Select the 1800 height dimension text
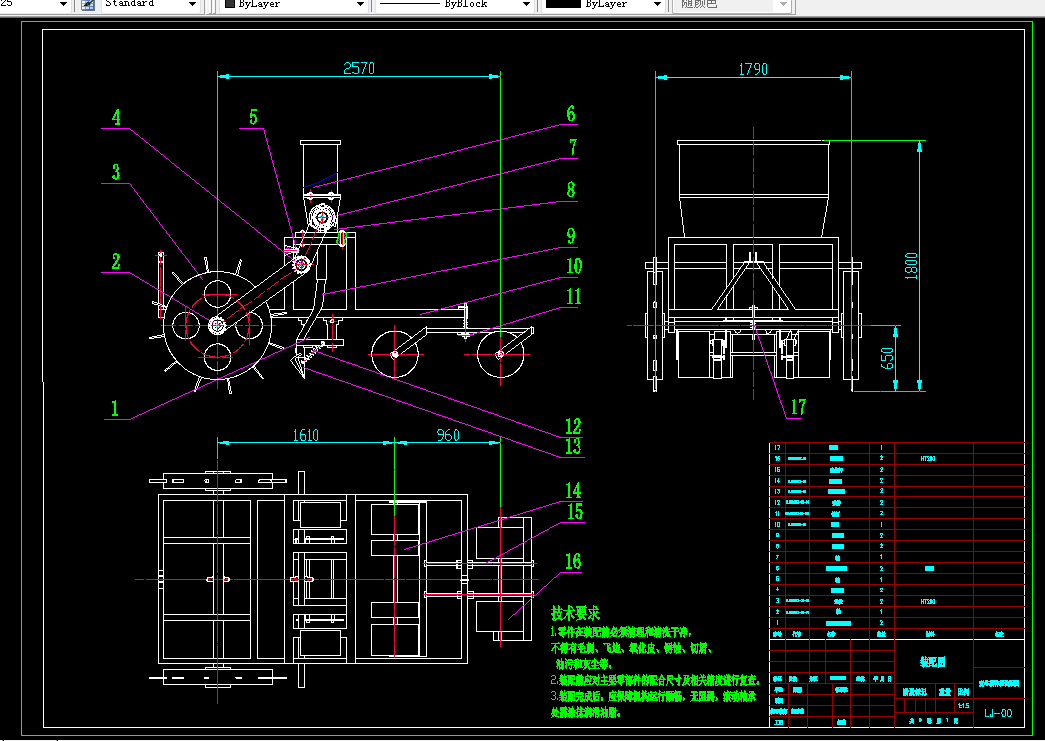 click(912, 266)
